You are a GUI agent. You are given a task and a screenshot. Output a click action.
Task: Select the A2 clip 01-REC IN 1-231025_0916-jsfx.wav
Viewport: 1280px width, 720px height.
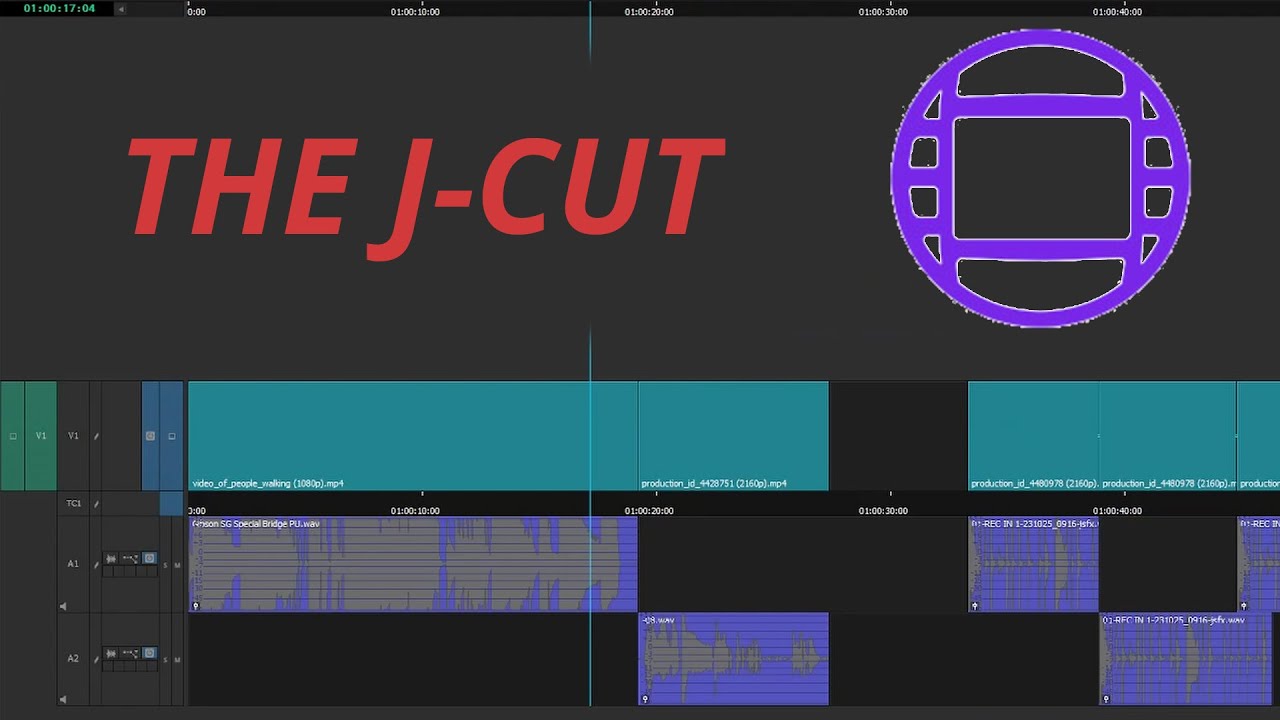(1185, 659)
